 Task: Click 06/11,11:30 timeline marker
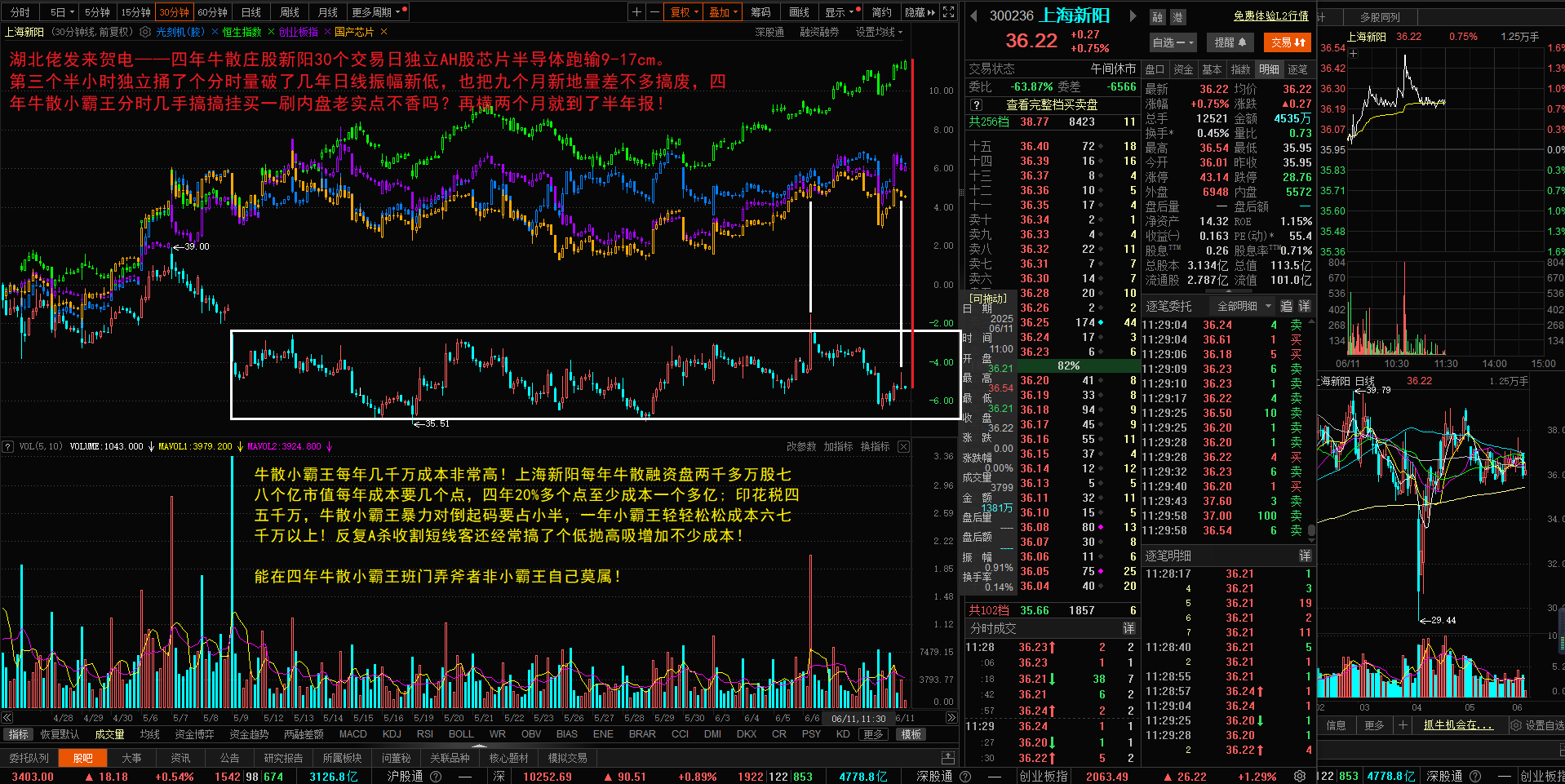pyautogui.click(x=858, y=718)
